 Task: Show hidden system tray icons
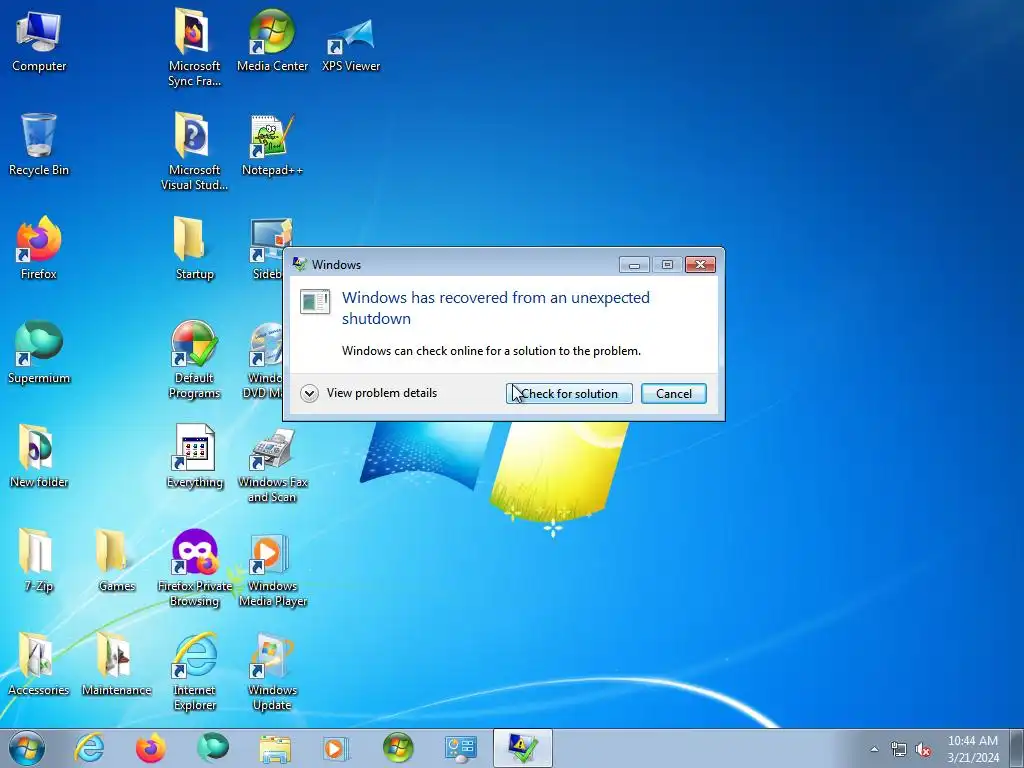coord(874,749)
